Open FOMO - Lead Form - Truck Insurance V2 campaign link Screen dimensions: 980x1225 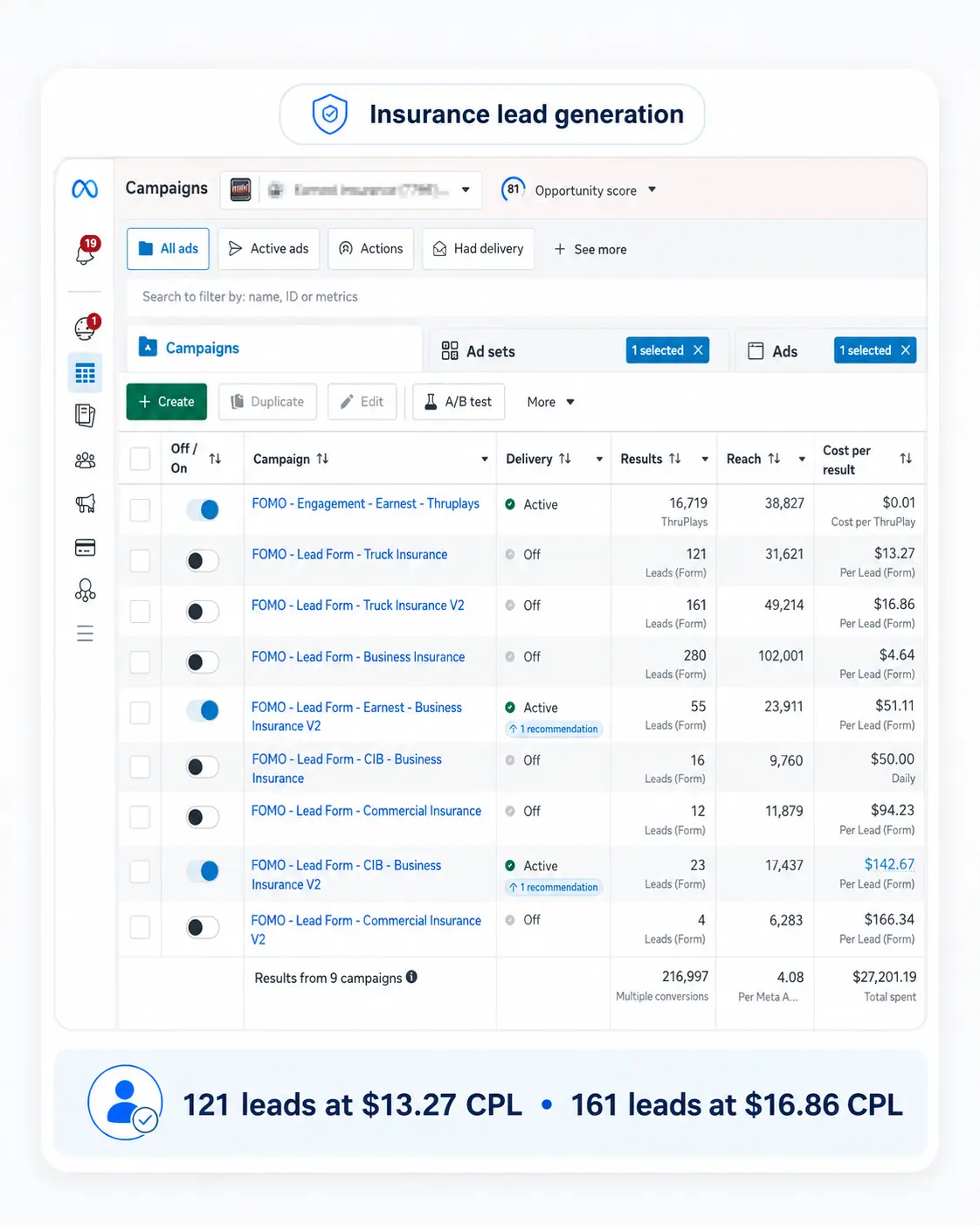[358, 606]
